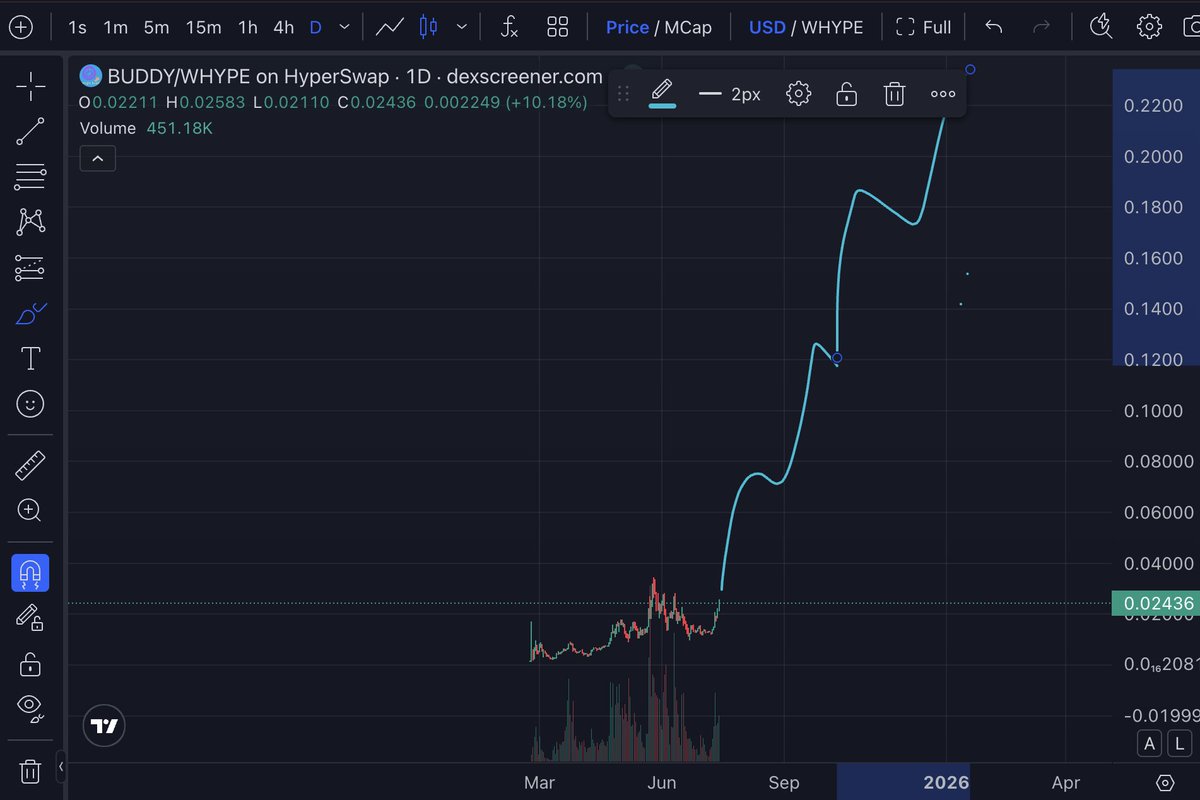The height and width of the screenshot is (800, 1200).
Task: Click the current price label 0.02436
Action: (x=1158, y=603)
